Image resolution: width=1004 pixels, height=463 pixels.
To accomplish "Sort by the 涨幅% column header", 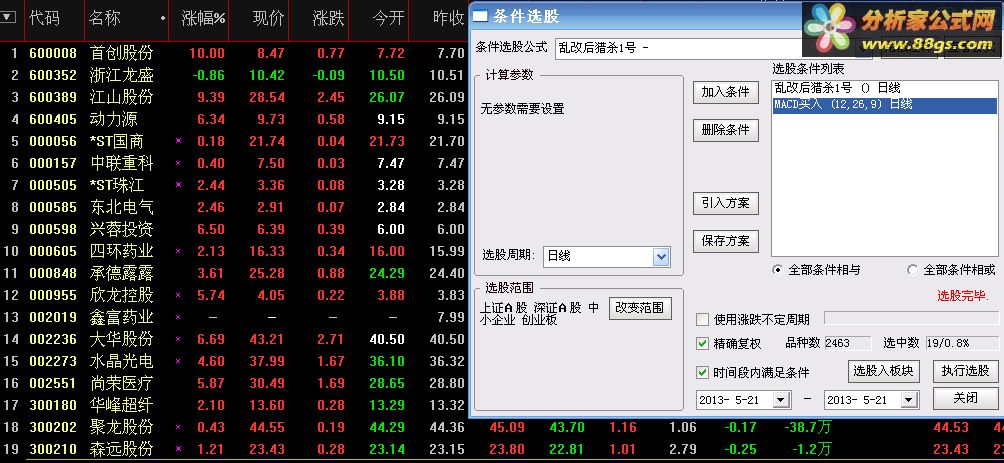I will pos(204,18).
